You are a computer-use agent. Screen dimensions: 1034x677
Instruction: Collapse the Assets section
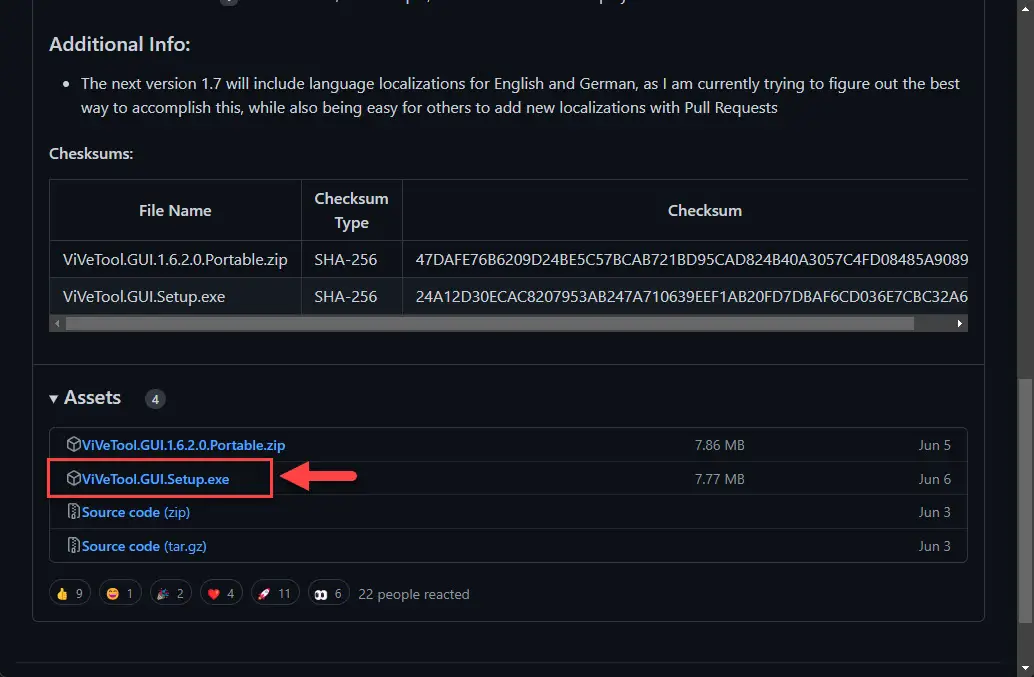pyautogui.click(x=85, y=398)
